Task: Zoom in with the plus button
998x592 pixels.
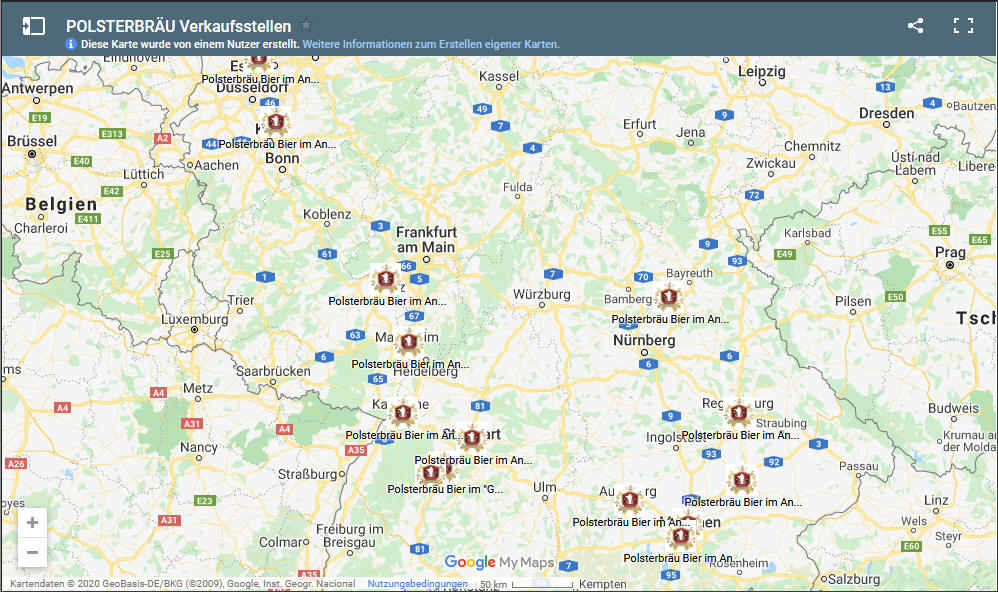Action: (32, 523)
